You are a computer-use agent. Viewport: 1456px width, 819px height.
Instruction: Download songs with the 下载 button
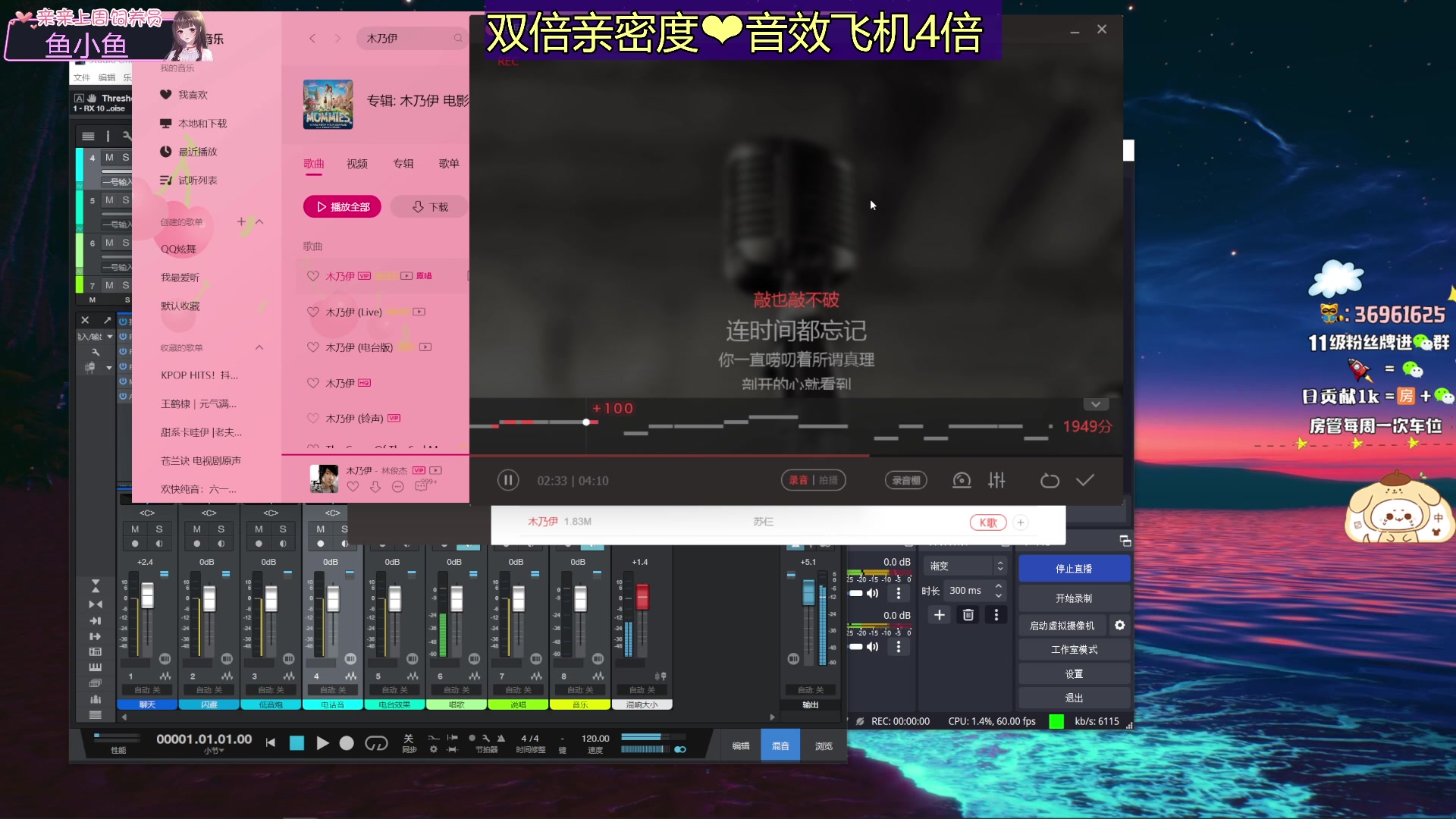429,206
